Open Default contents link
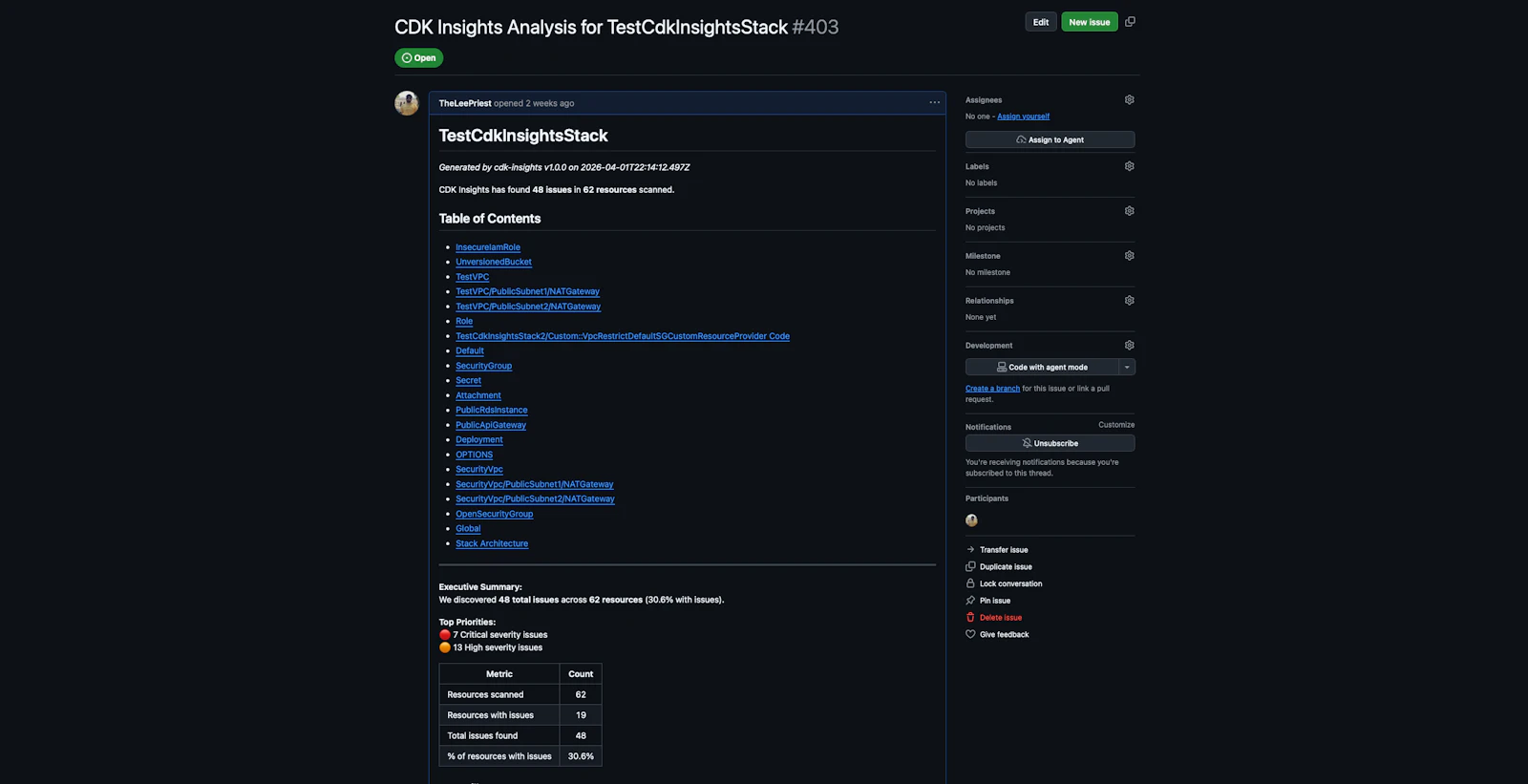This screenshot has height=784, width=1528. coord(470,350)
